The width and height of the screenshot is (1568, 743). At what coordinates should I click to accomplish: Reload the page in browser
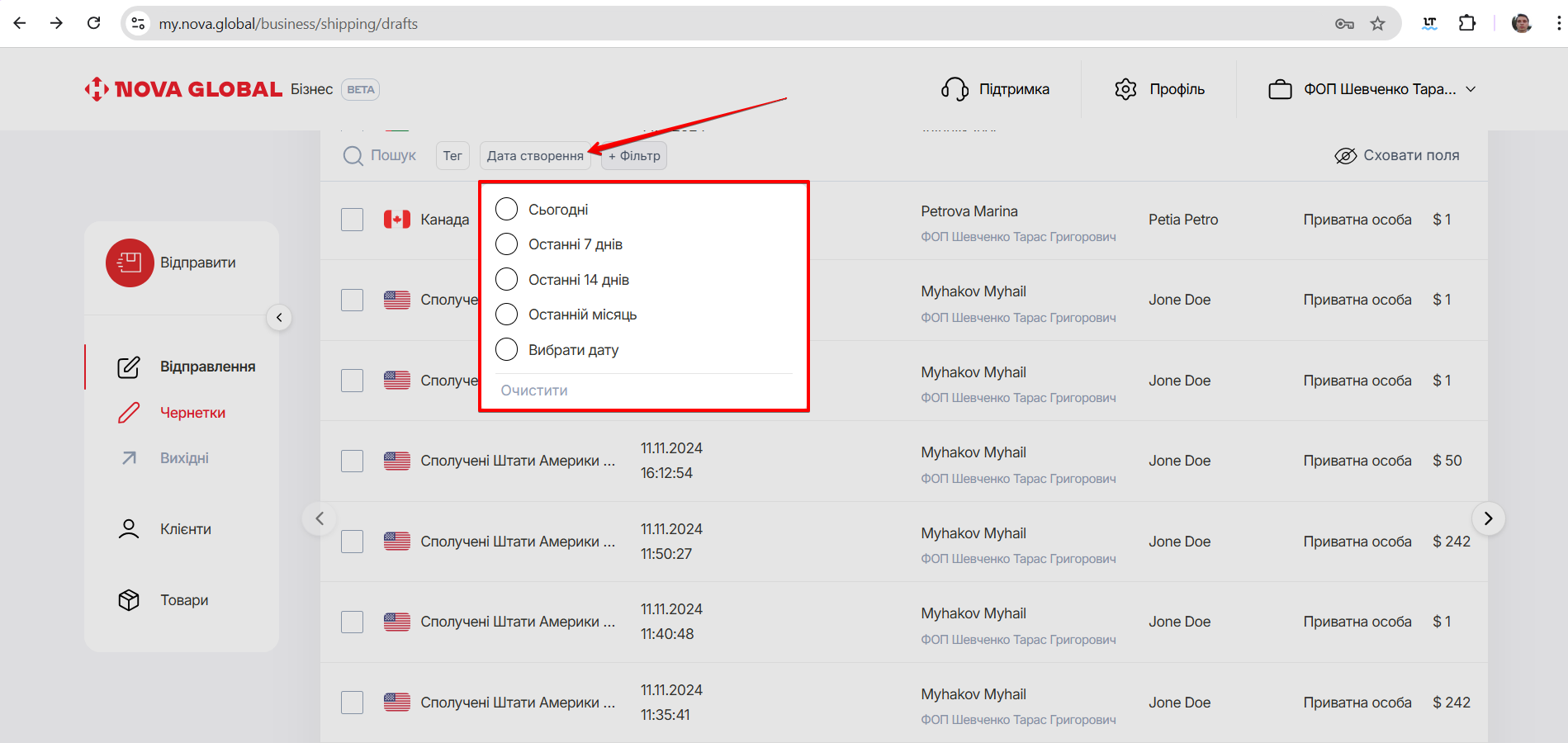click(94, 23)
